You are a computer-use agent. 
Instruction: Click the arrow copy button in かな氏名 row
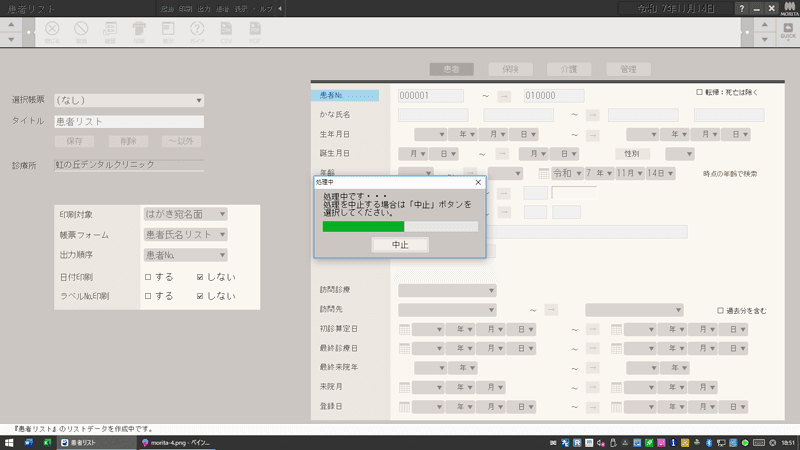click(592, 115)
